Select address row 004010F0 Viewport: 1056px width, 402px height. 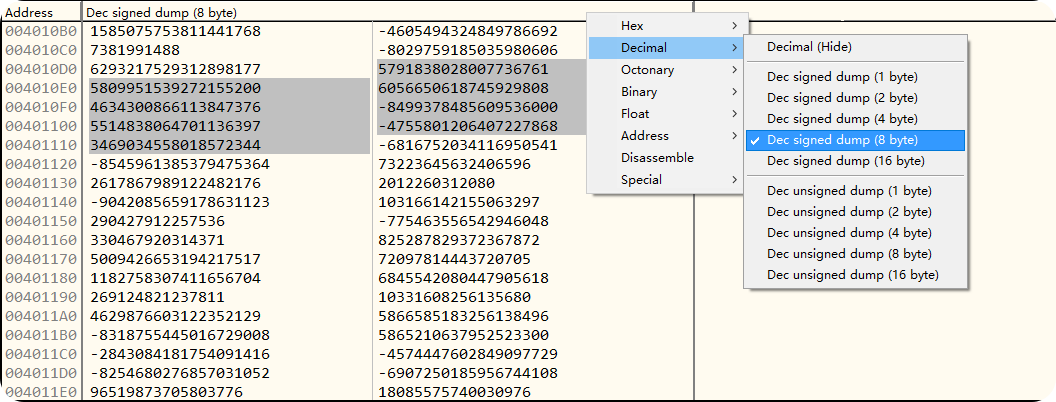[x=40, y=106]
